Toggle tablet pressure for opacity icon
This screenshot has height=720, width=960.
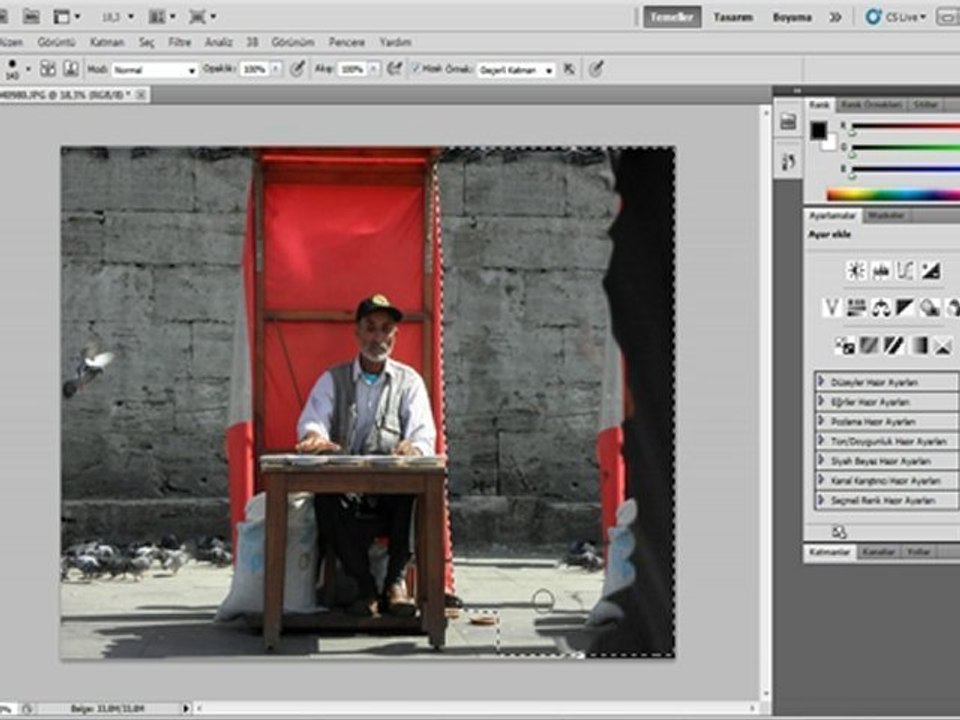click(x=297, y=69)
